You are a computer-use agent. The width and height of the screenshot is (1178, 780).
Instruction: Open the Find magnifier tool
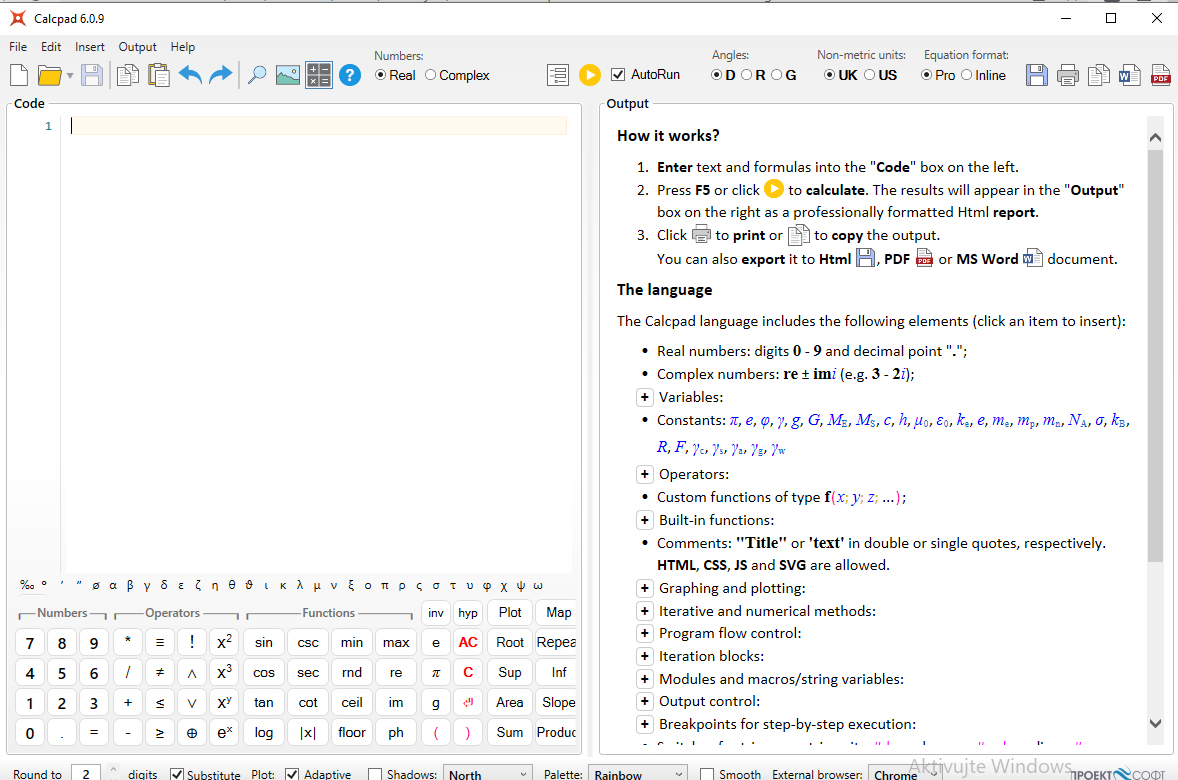pyautogui.click(x=257, y=75)
